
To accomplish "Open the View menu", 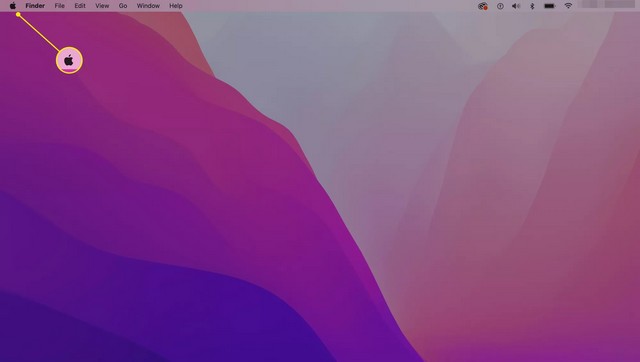I will (x=102, y=6).
